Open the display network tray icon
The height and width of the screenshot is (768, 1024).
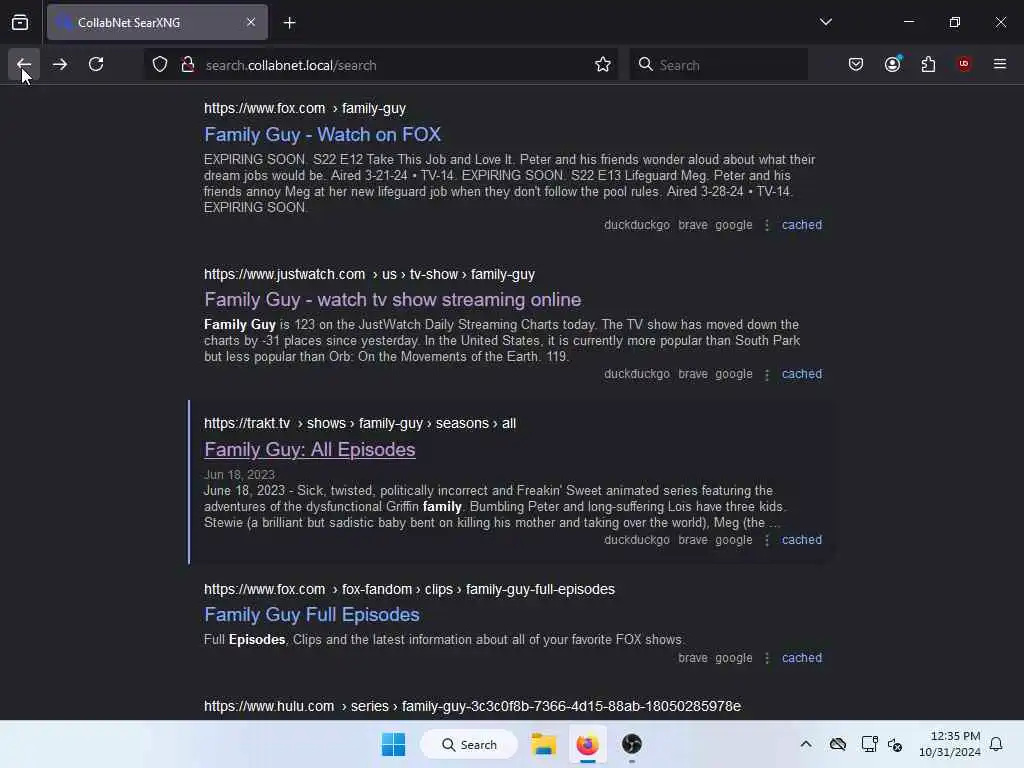[x=869, y=744]
